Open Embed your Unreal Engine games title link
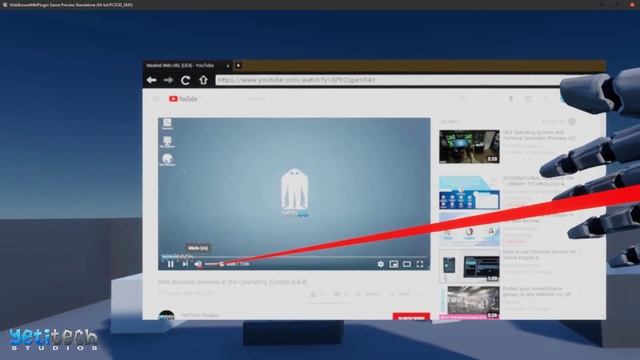 [537, 291]
